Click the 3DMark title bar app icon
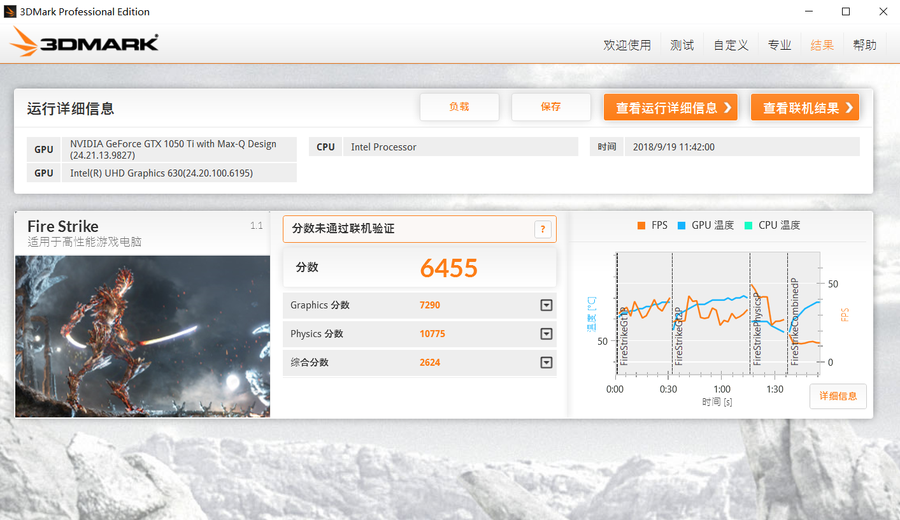Image resolution: width=900 pixels, height=520 pixels. point(11,12)
